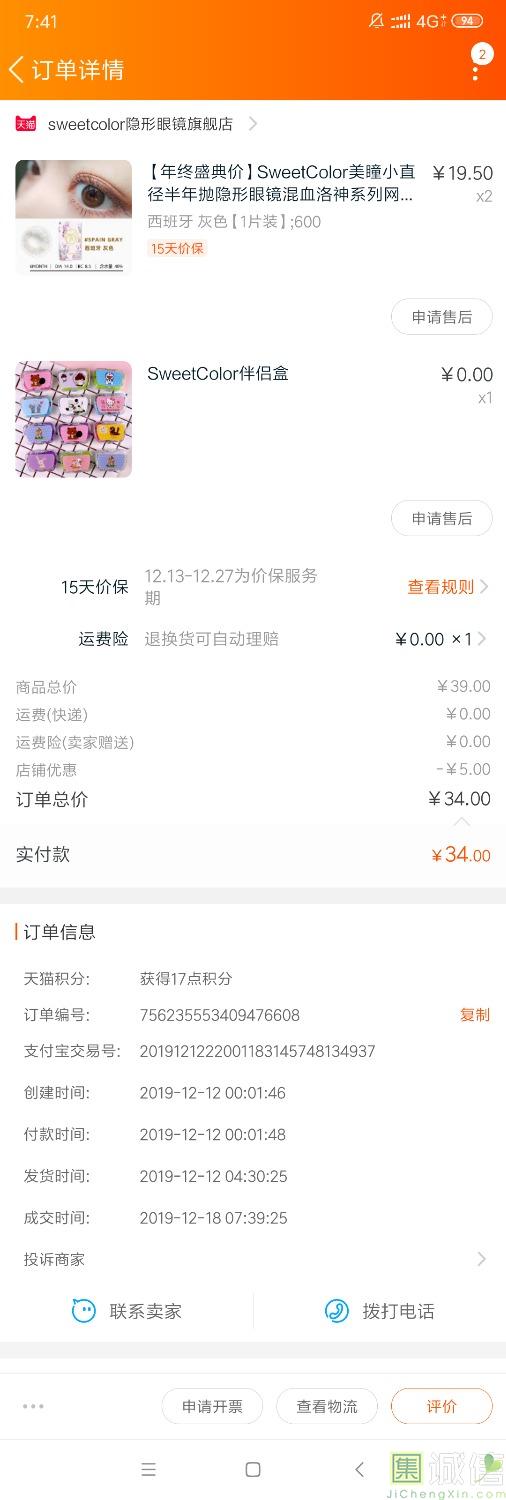Tap the Android home square icon

pyautogui.click(x=253, y=1469)
